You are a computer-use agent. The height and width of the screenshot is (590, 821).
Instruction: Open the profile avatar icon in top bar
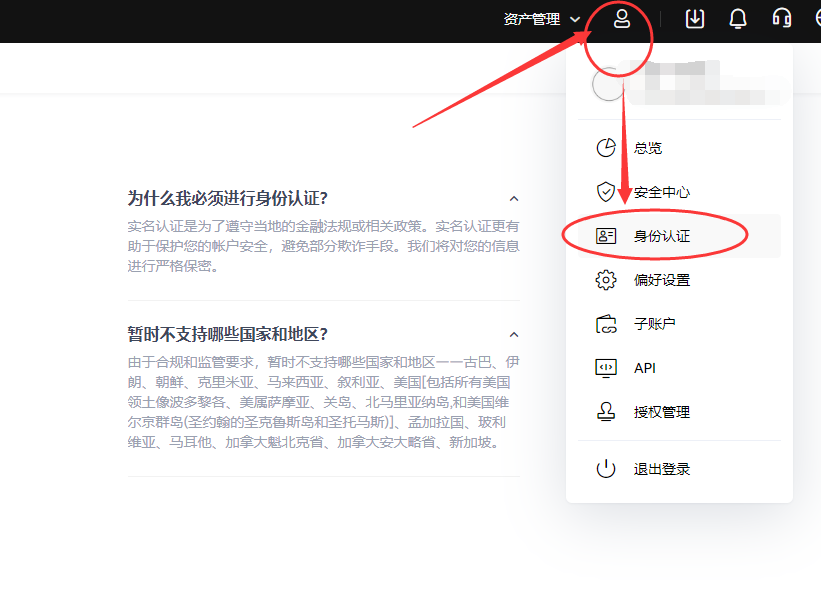tap(620, 19)
